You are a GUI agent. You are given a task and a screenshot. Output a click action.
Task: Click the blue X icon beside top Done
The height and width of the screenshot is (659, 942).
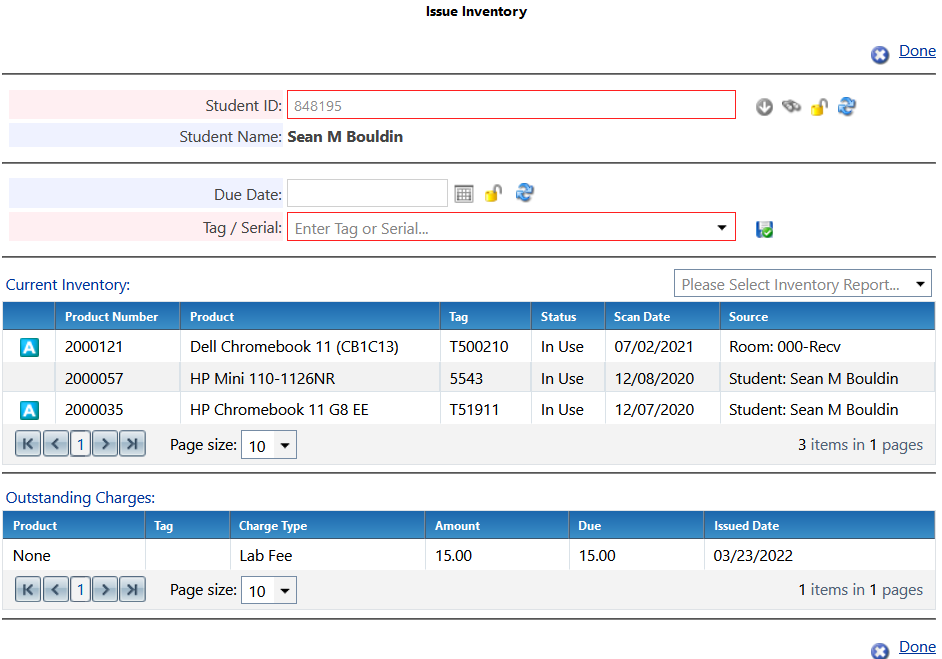pyautogui.click(x=880, y=55)
